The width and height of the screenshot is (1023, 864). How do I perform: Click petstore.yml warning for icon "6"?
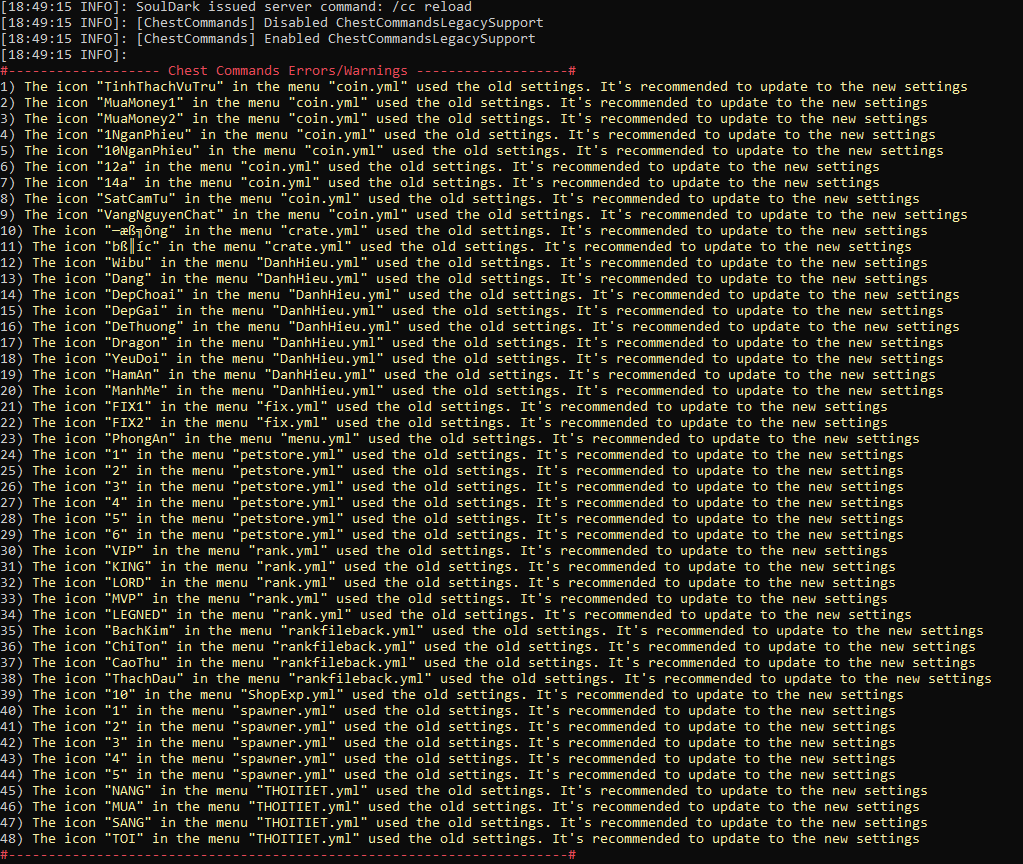[x=452, y=534]
